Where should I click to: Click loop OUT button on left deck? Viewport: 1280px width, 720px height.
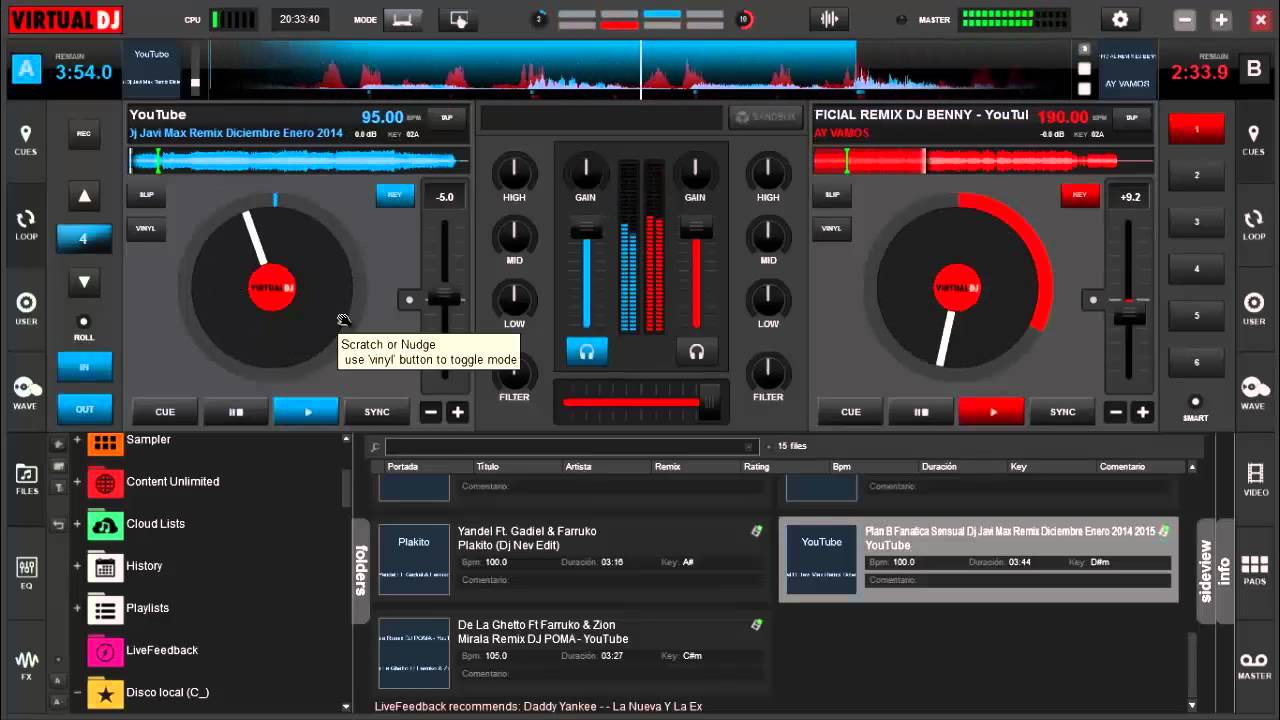[84, 409]
